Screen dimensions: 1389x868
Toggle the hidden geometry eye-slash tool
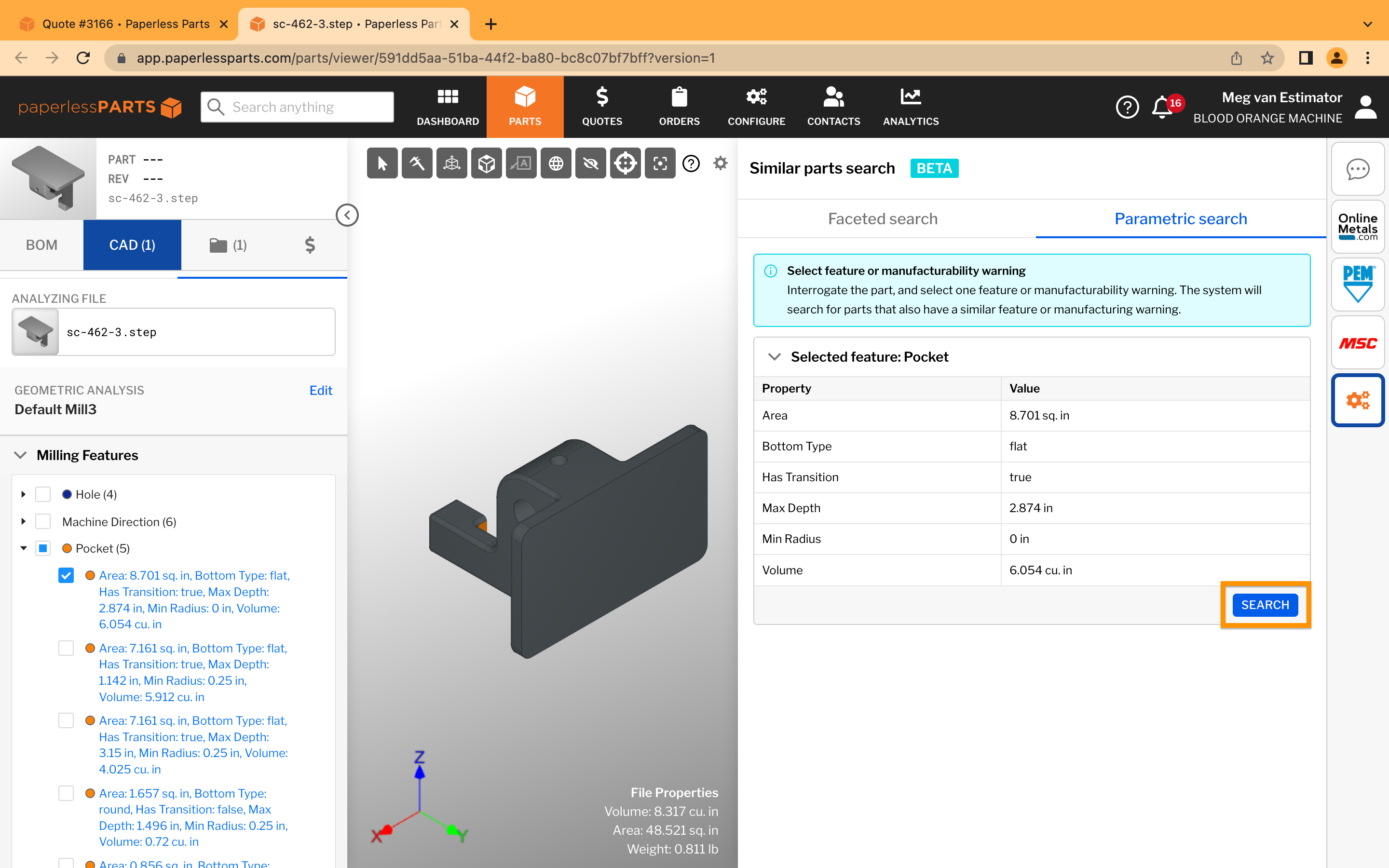pos(590,163)
